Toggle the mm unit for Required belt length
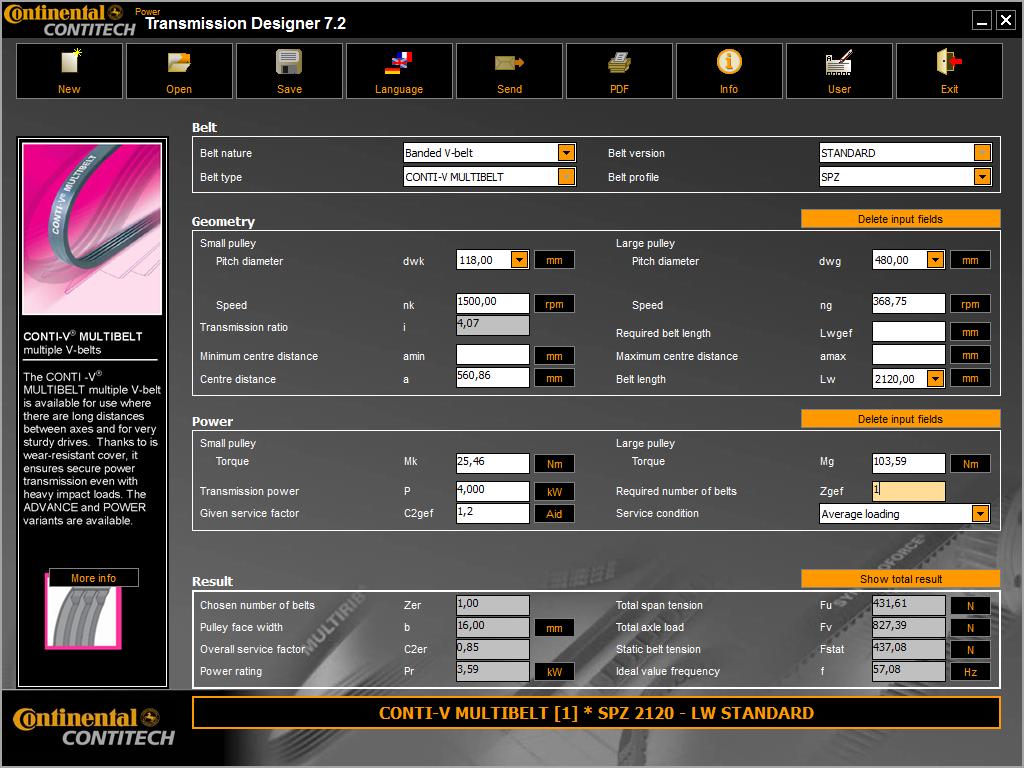 970,332
